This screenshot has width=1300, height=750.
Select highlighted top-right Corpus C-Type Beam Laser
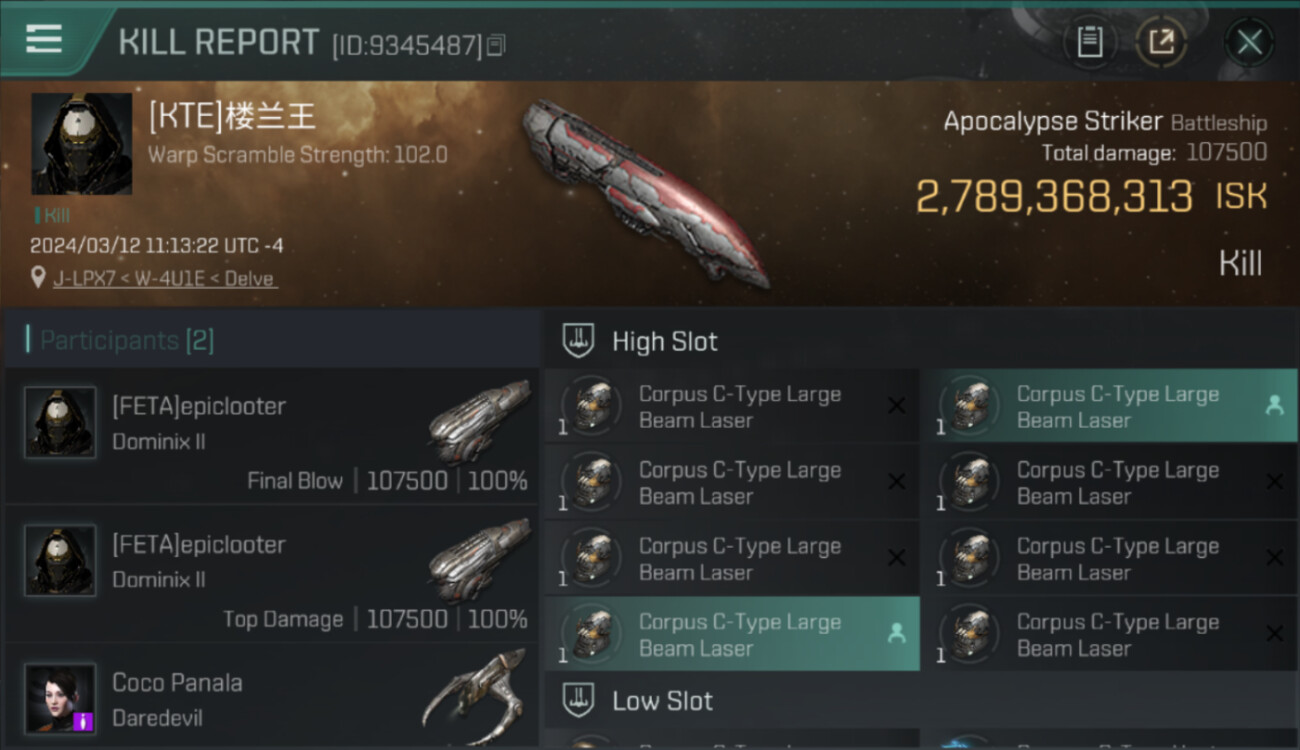pyautogui.click(x=1109, y=406)
